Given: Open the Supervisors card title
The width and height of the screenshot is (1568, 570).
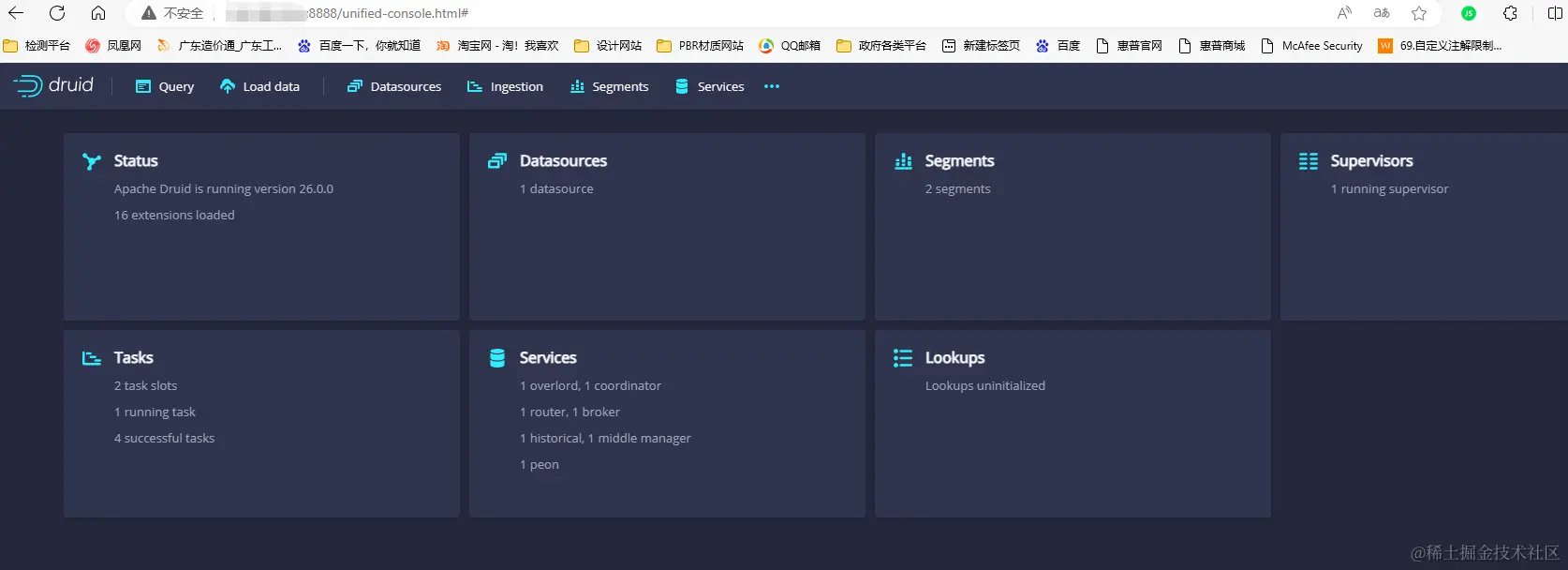Looking at the screenshot, I should click(1371, 161).
